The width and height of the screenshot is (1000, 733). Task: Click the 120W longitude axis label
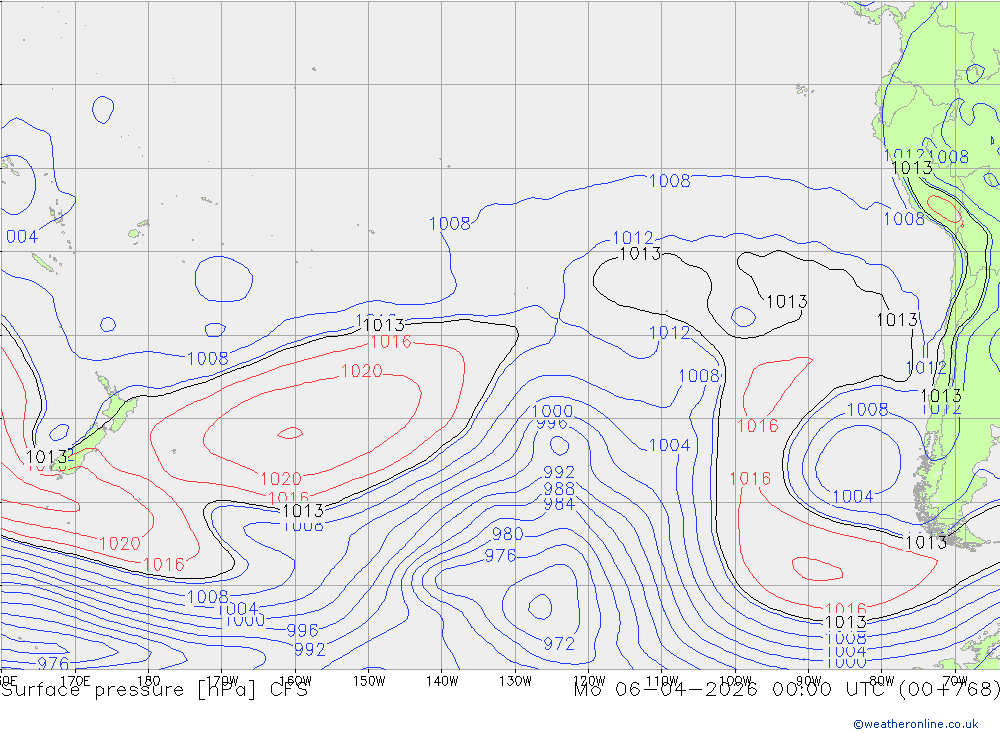point(589,681)
